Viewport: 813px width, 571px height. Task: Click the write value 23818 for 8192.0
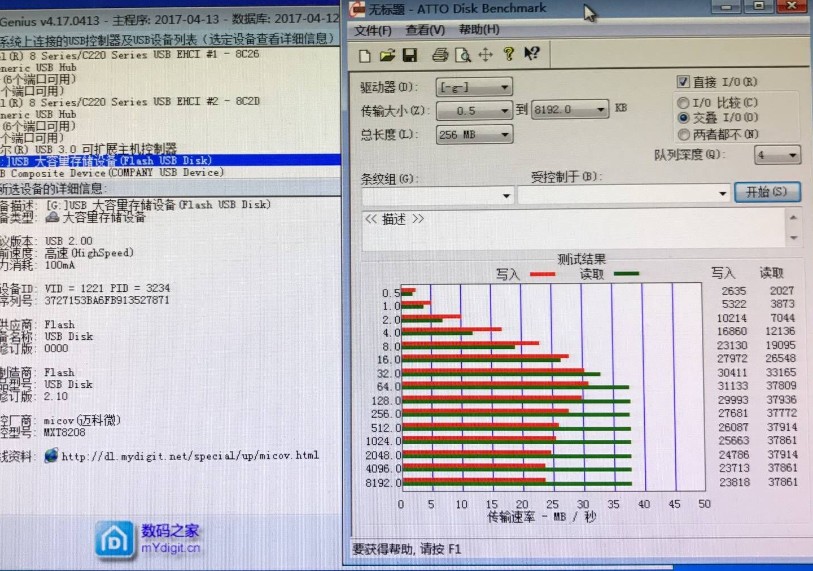(x=734, y=482)
